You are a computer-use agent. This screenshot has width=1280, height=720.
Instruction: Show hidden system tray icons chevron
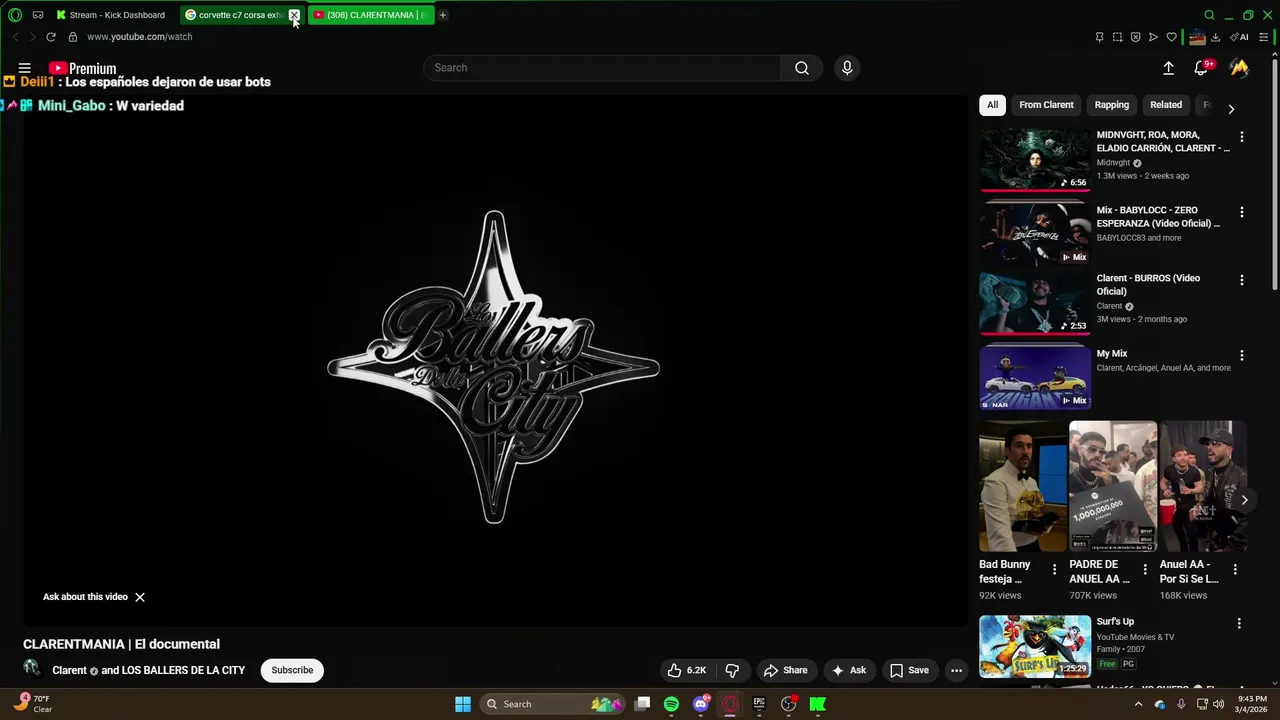pos(1138,704)
